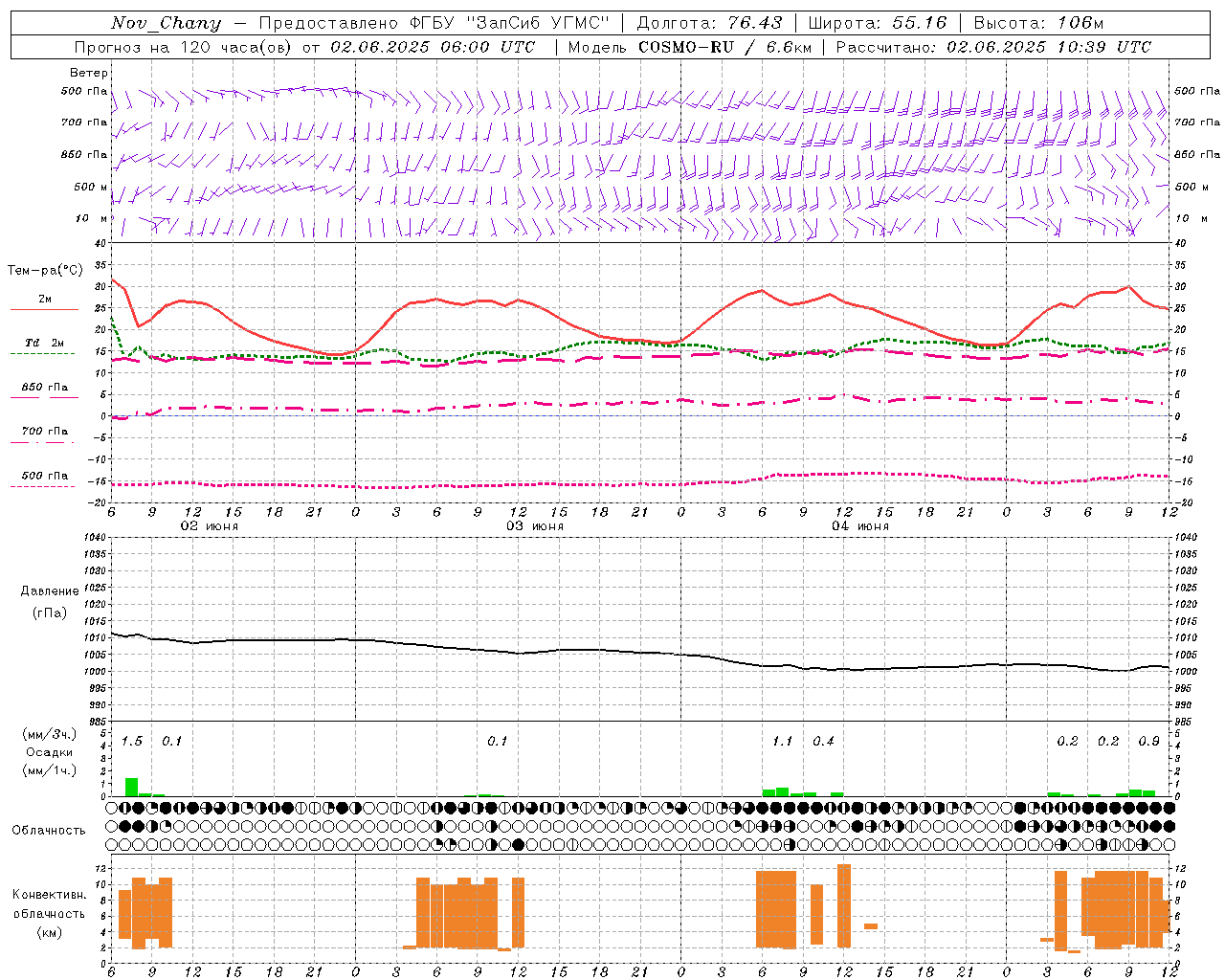This screenshot has width=1225, height=980.
Task: Click the 'Td 2м' dew point legend entry
Action: click(45, 343)
